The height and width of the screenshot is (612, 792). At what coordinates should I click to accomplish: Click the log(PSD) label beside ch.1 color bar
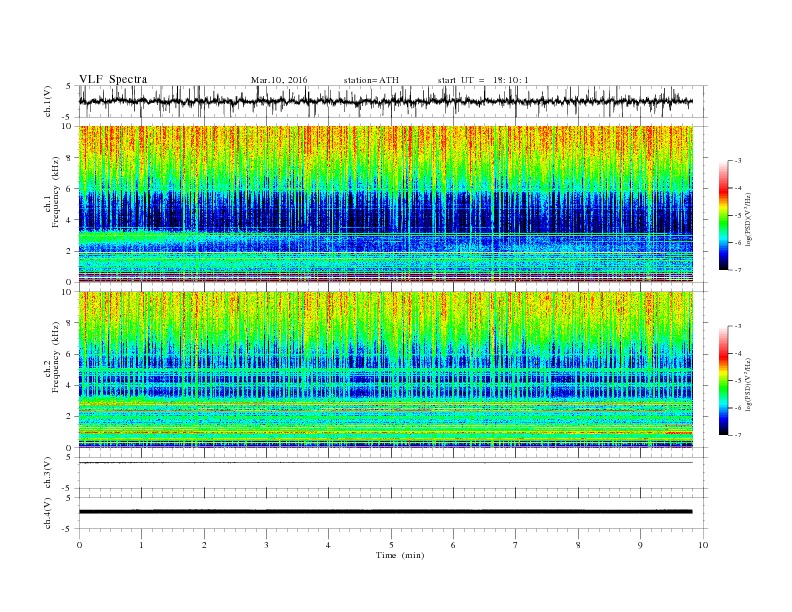pos(750,219)
